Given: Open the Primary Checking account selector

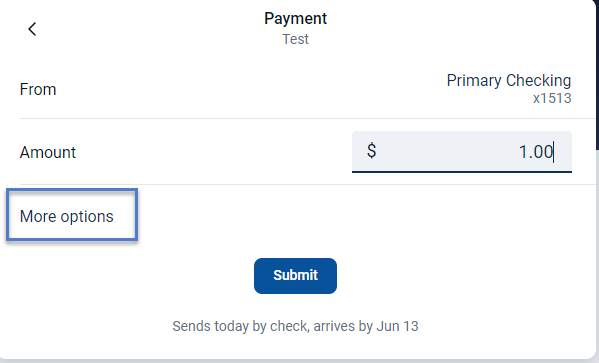Looking at the screenshot, I should click(508, 89).
